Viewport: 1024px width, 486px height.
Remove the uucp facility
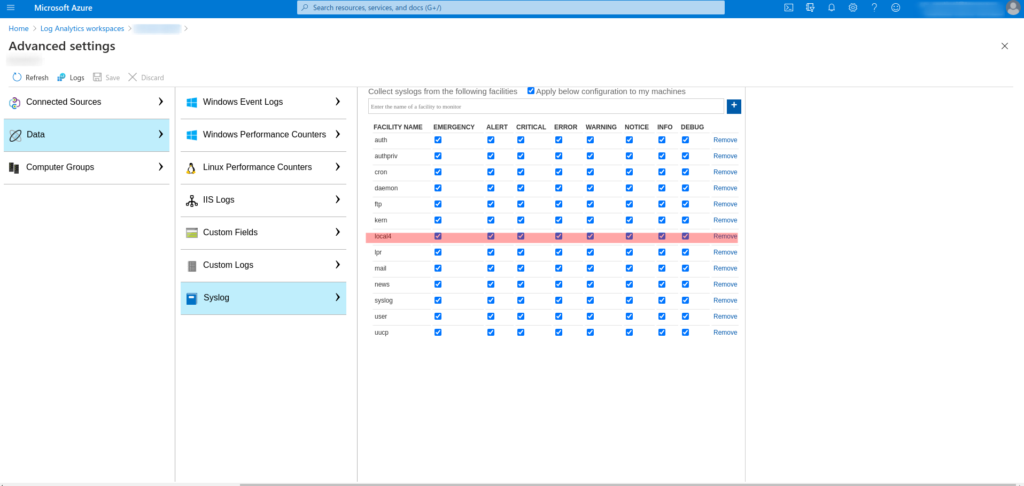click(725, 332)
